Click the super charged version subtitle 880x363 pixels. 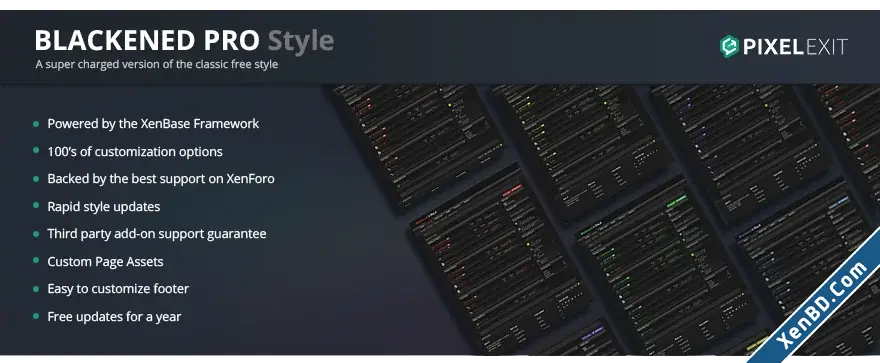tap(157, 65)
